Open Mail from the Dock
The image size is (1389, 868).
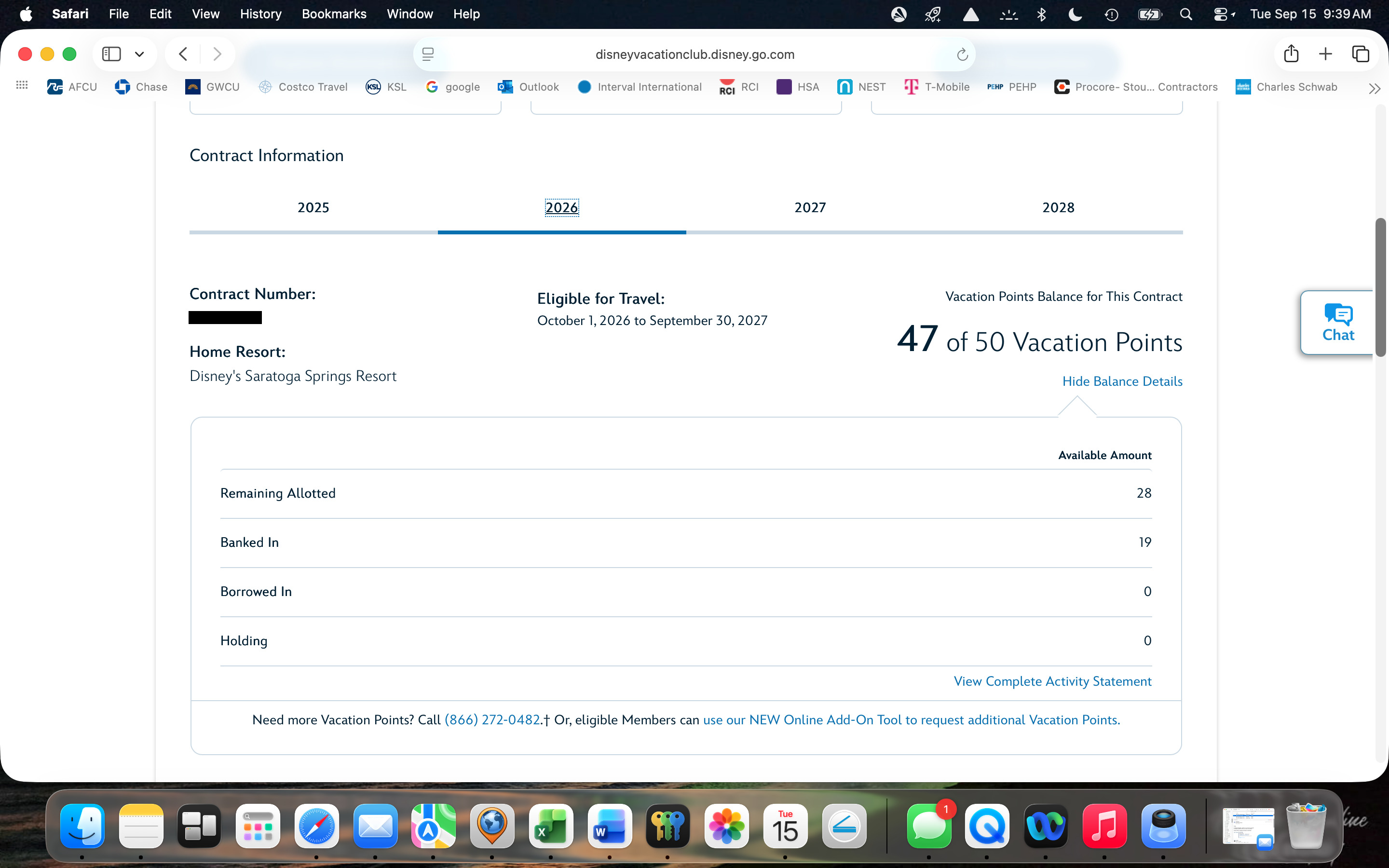[375, 826]
